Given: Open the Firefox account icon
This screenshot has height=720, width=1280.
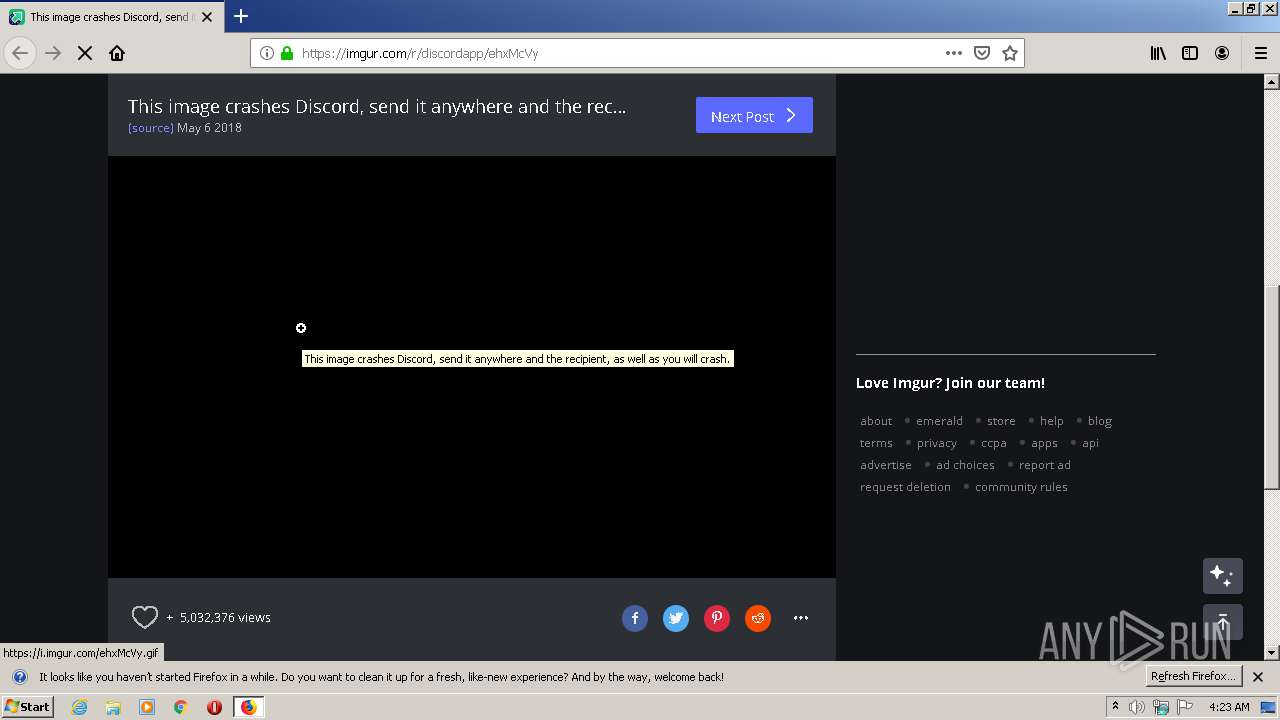Looking at the screenshot, I should [1222, 53].
